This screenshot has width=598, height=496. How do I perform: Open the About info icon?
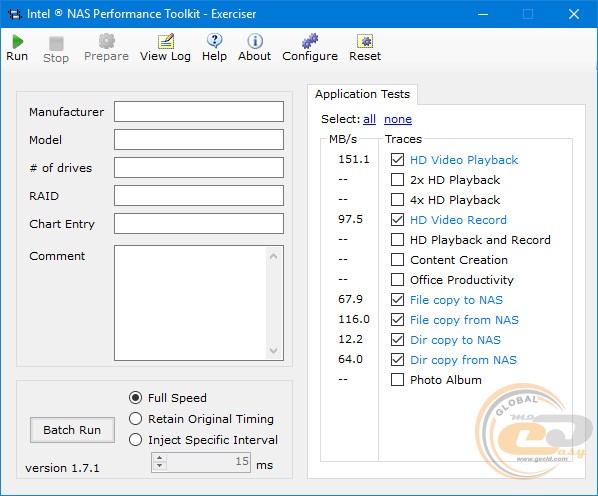pos(255,41)
